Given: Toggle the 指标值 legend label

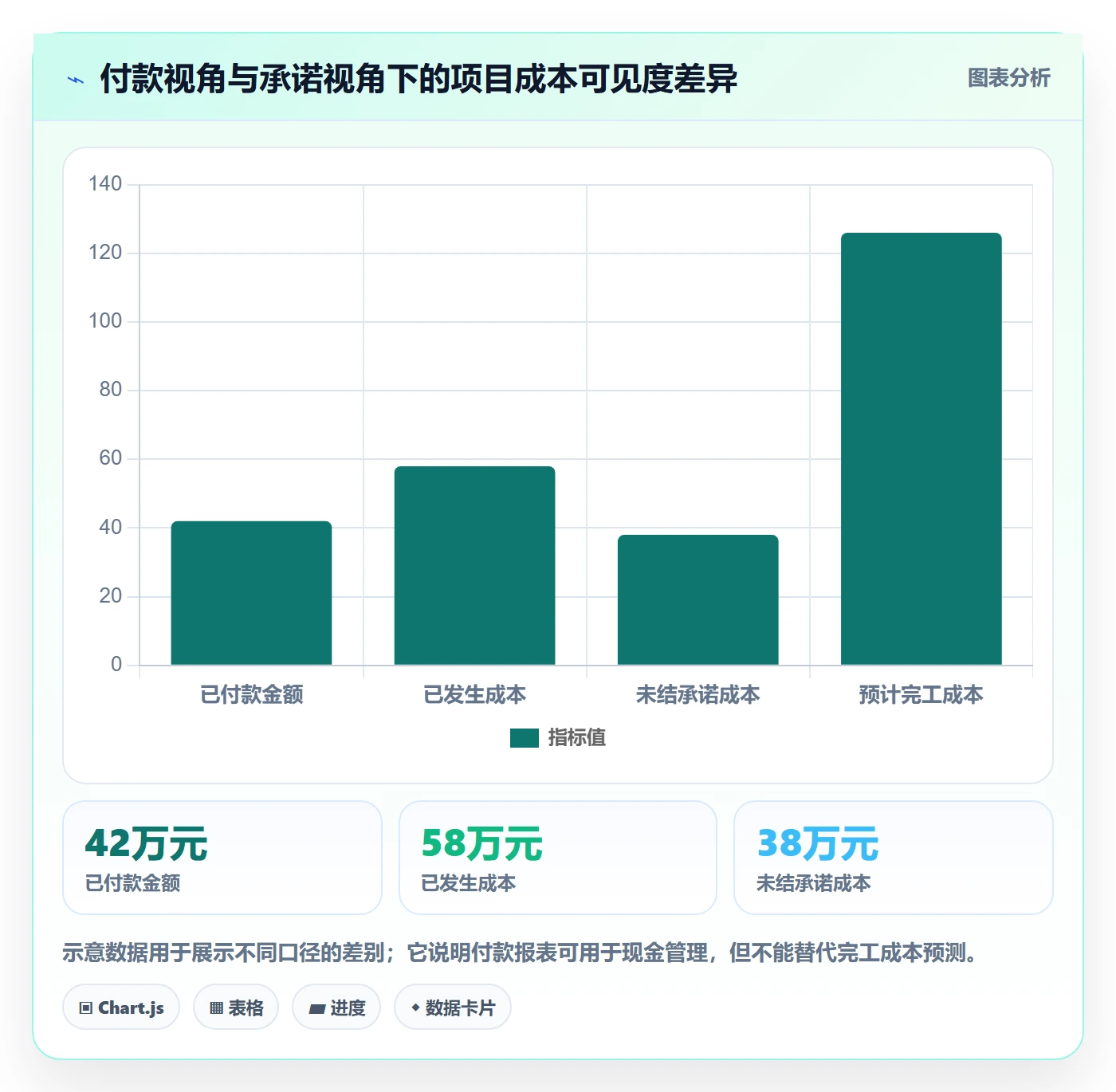Looking at the screenshot, I should pos(577,738).
